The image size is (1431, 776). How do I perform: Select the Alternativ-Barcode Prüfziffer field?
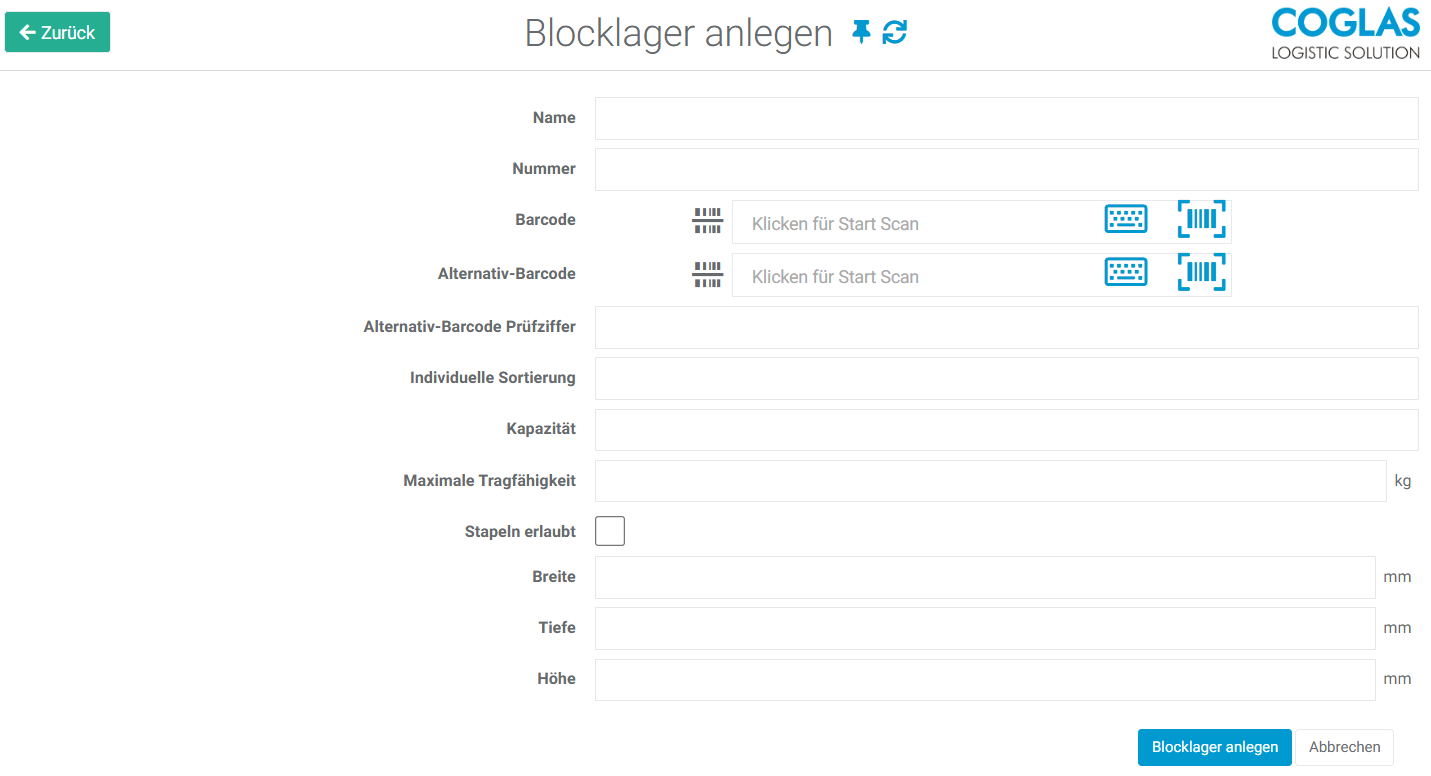(1006, 327)
